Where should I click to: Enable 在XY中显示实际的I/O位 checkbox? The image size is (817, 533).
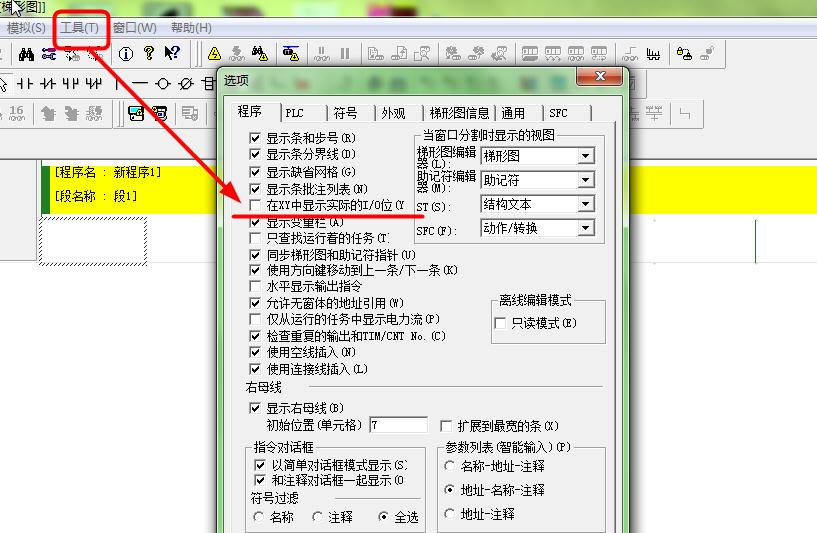click(x=256, y=205)
